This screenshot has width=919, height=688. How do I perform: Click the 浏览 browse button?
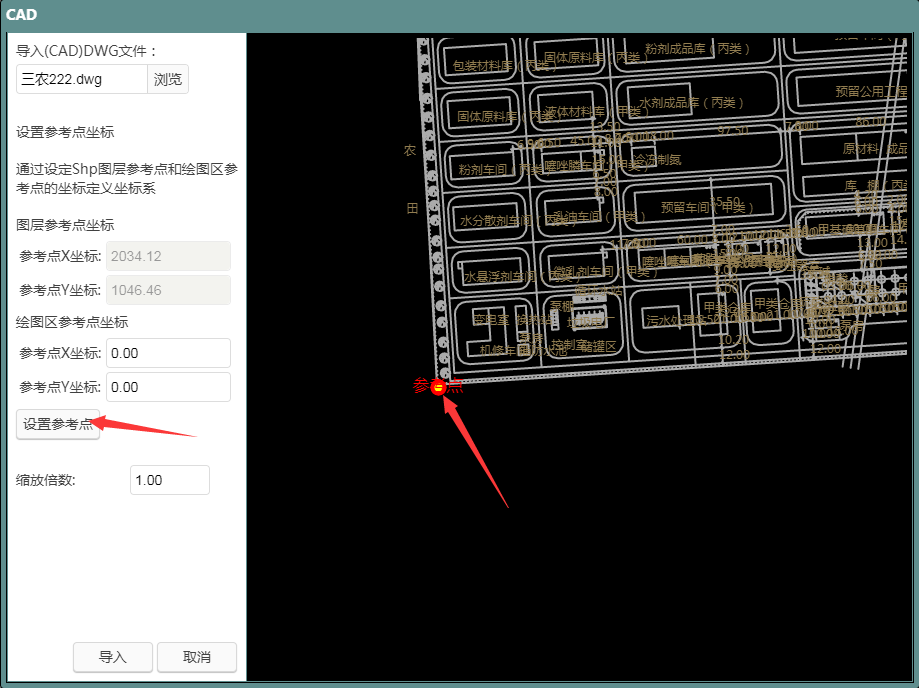[x=168, y=79]
